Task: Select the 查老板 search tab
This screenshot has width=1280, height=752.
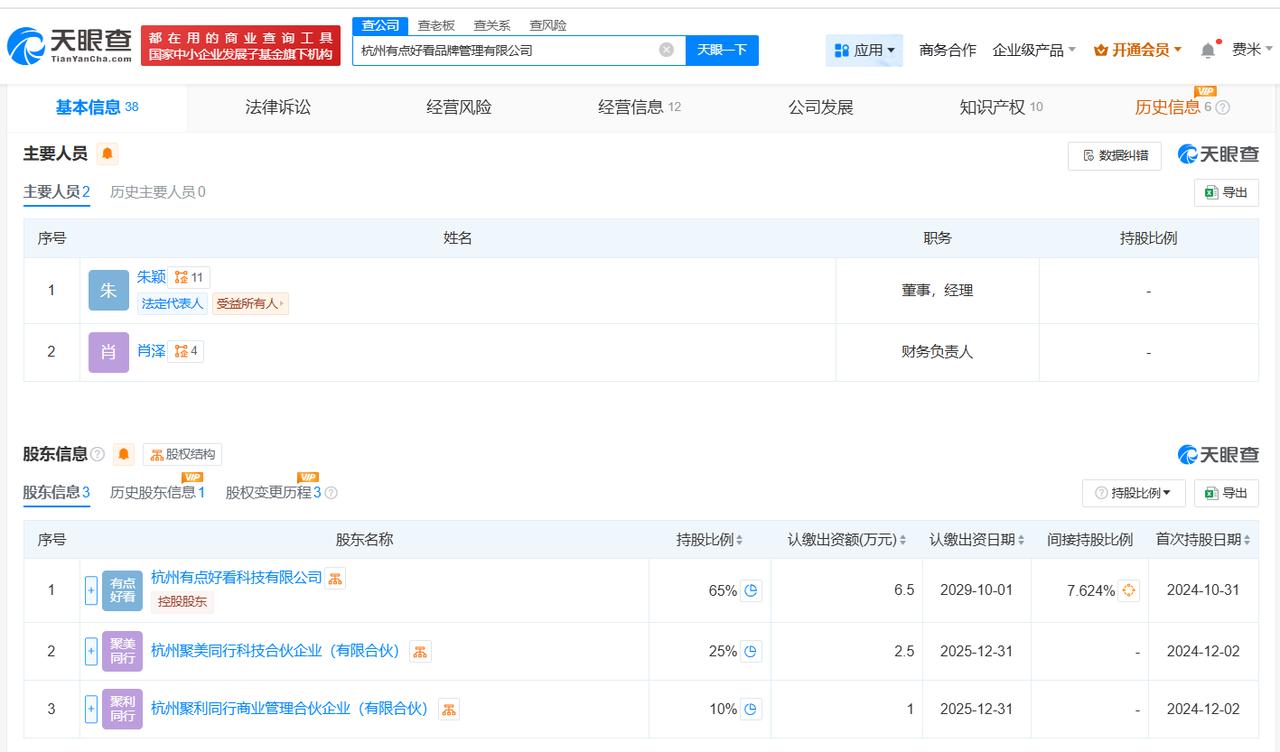Action: (x=436, y=25)
